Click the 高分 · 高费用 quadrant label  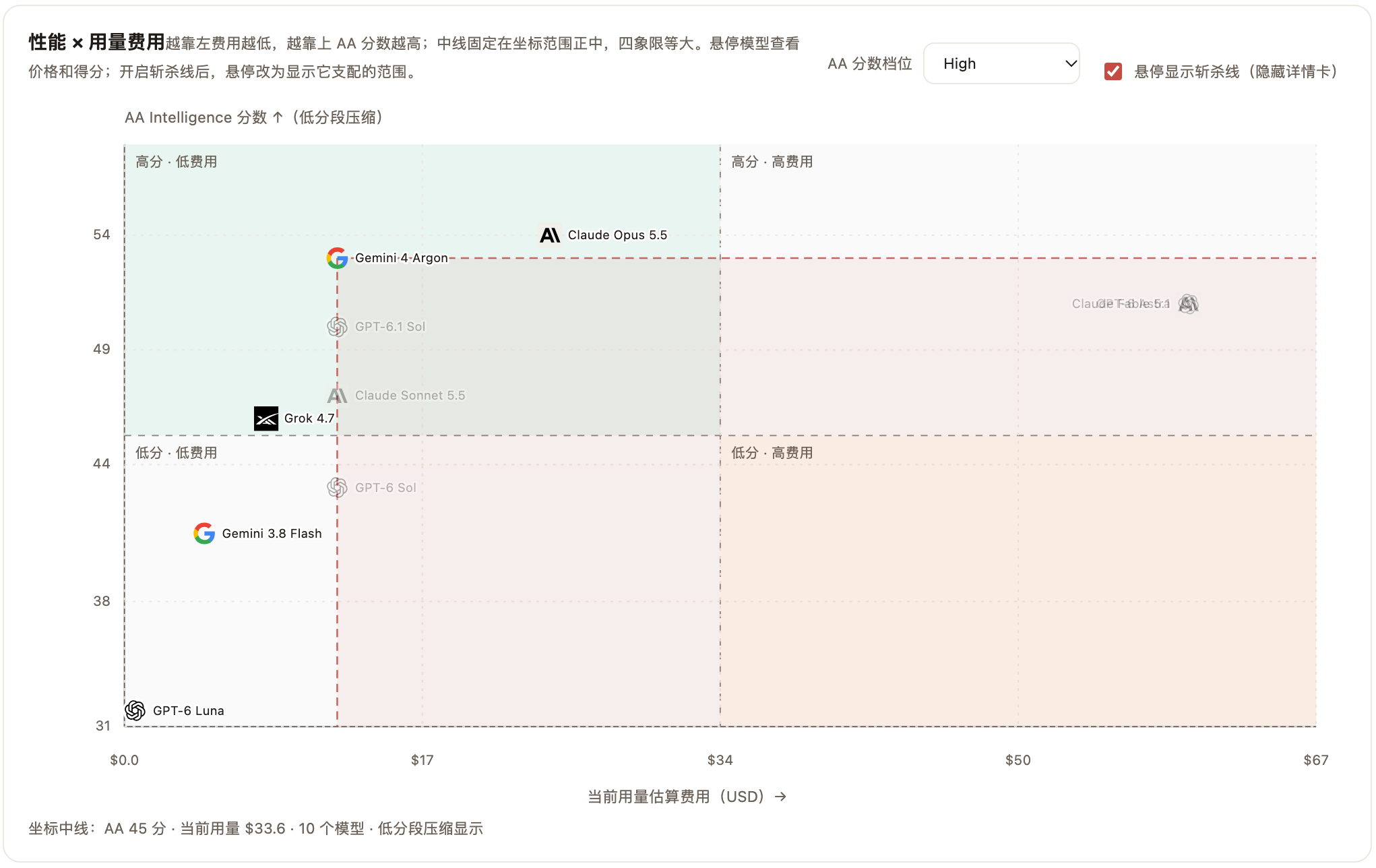coord(772,162)
